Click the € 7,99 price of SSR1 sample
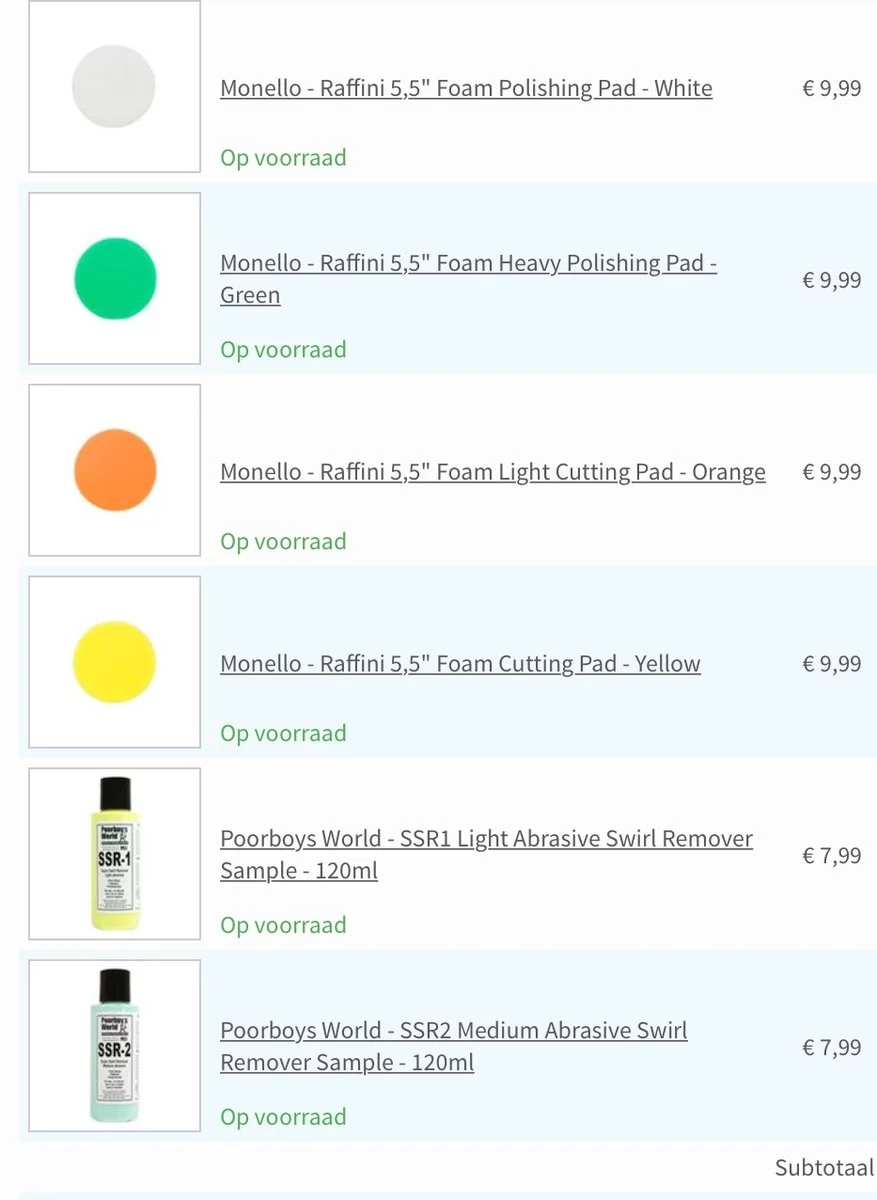 tap(831, 856)
